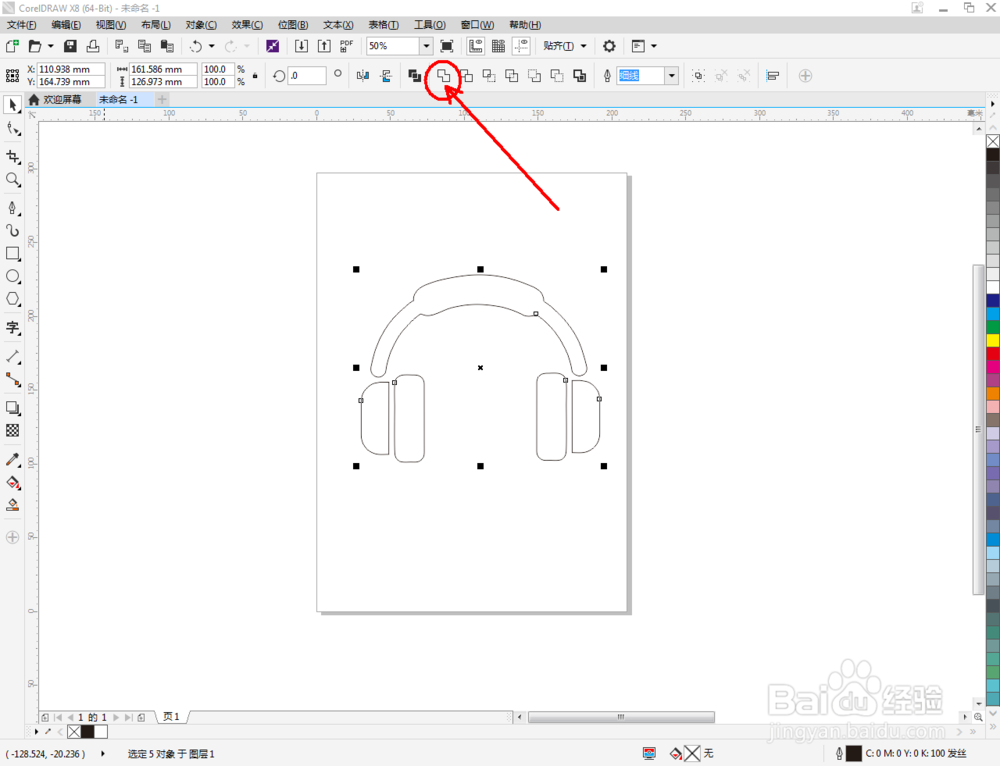
Task: Weld the selected objects
Action: [x=443, y=76]
